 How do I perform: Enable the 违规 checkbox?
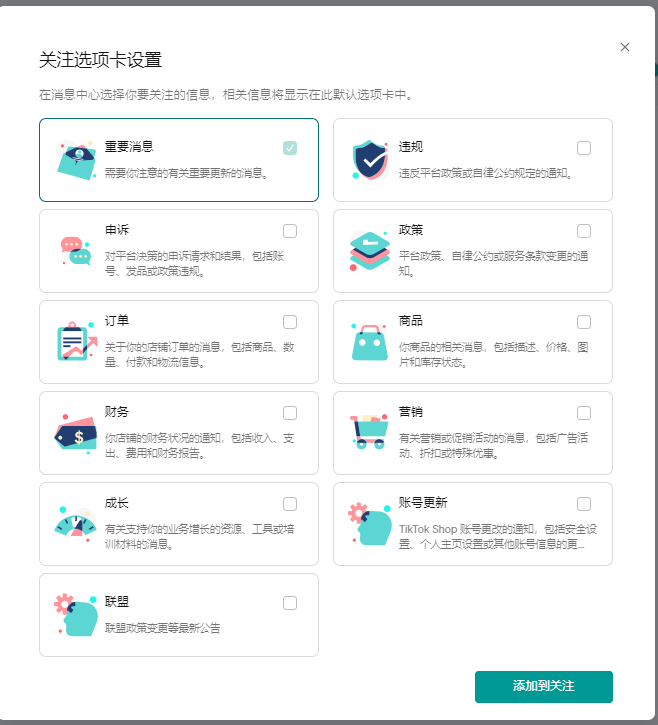point(584,148)
